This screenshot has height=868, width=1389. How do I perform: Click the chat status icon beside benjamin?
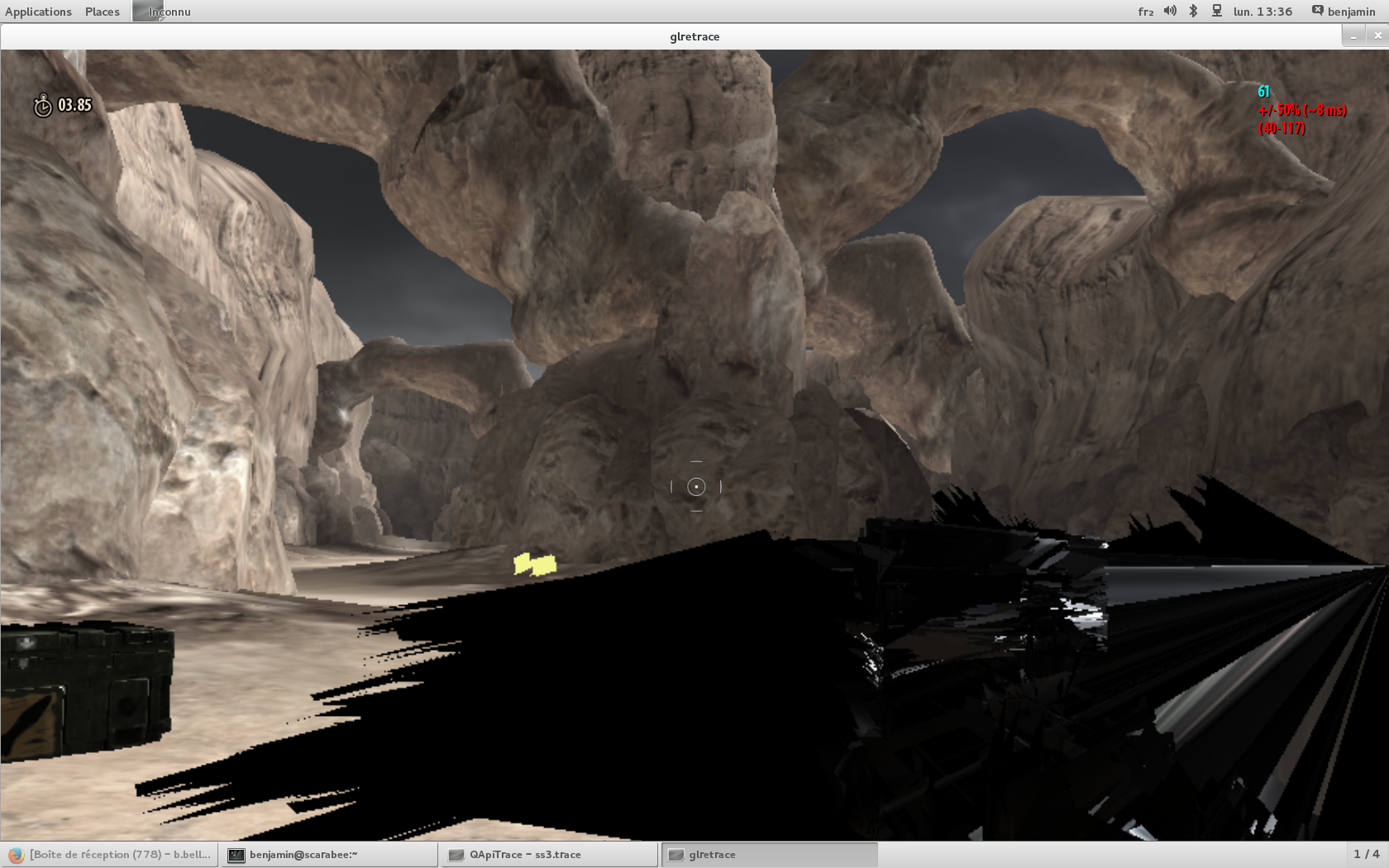pyautogui.click(x=1317, y=11)
